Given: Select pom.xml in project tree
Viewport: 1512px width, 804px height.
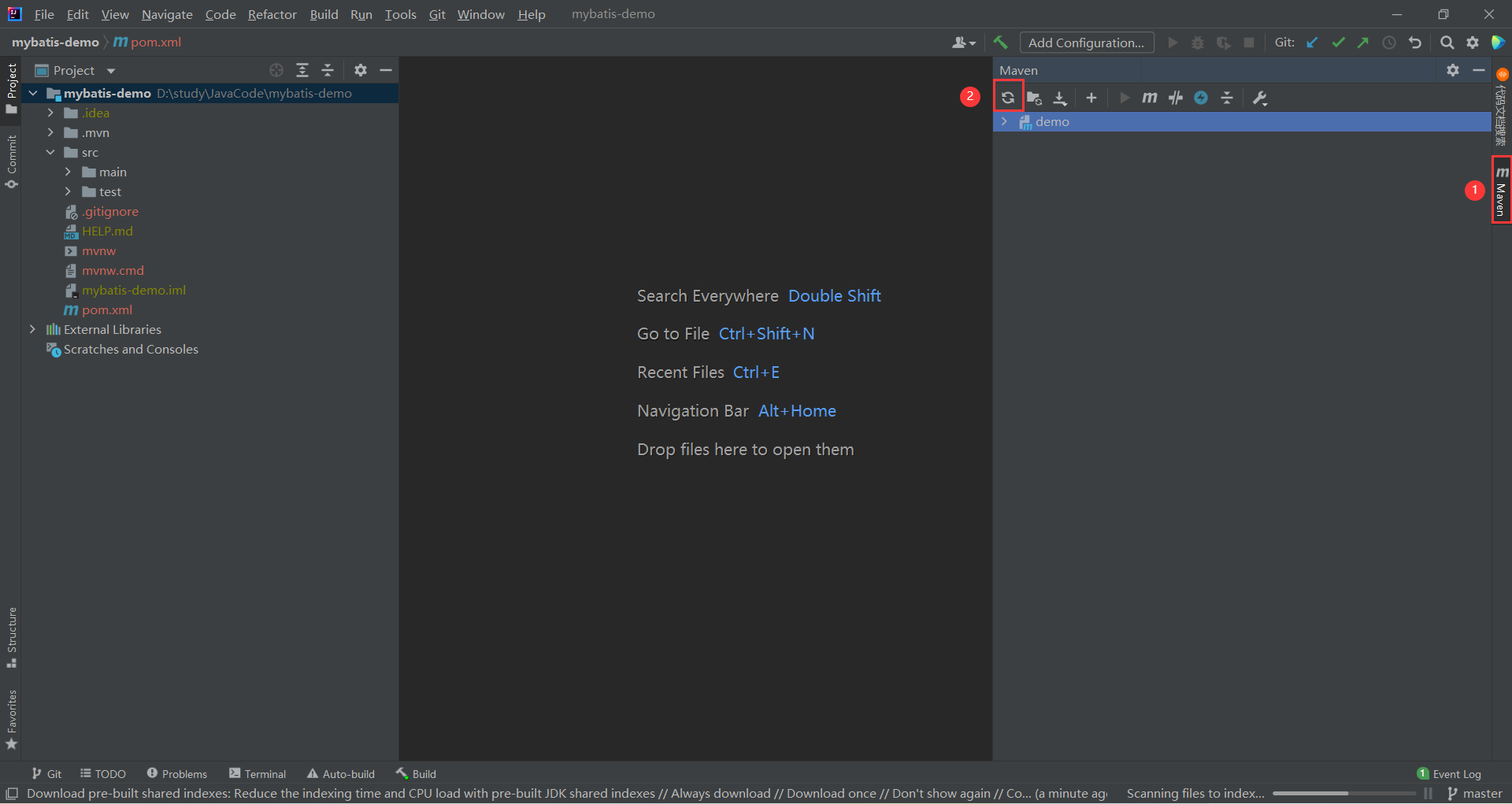Looking at the screenshot, I should (106, 309).
